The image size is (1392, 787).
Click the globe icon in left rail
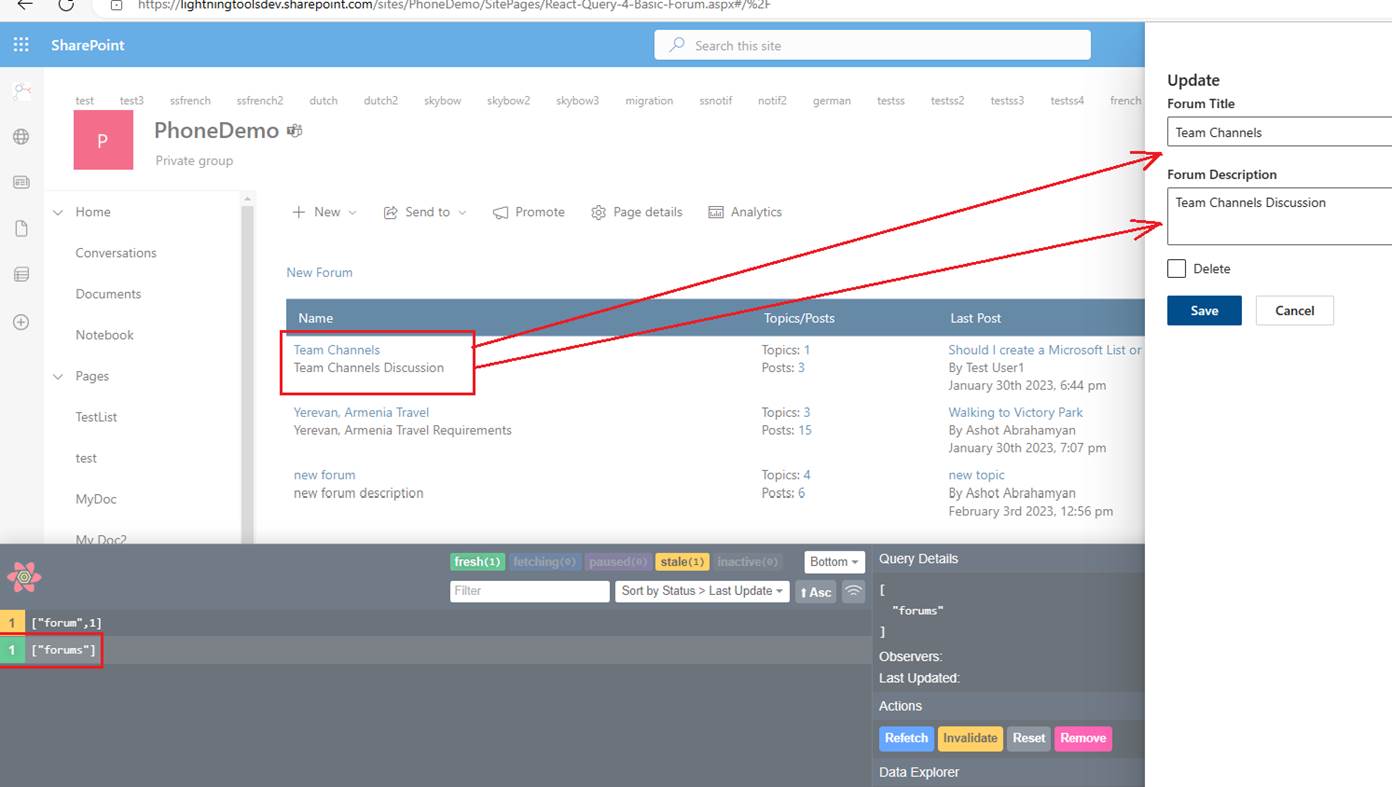(21, 137)
